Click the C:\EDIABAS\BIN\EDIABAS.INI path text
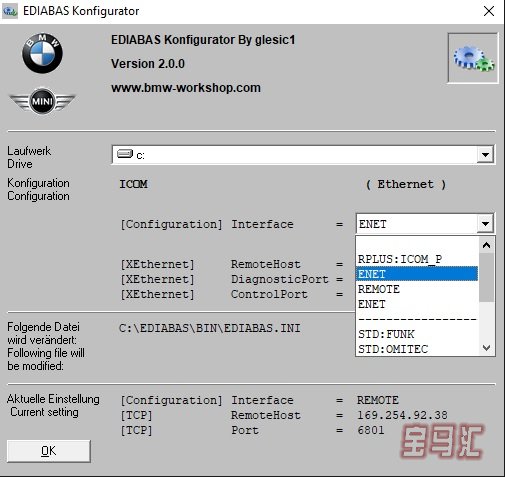 pyautogui.click(x=210, y=328)
